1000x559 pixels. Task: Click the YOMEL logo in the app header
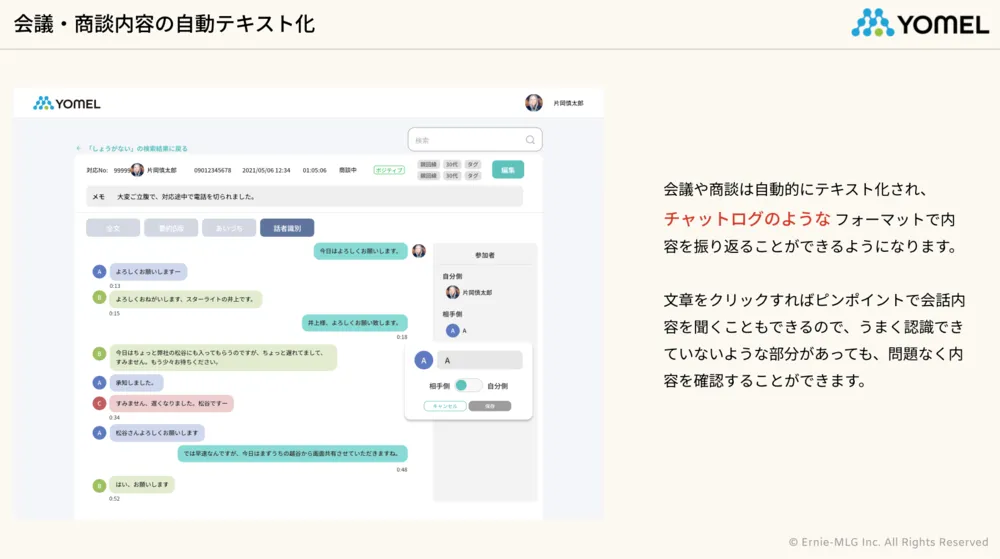[x=67, y=103]
